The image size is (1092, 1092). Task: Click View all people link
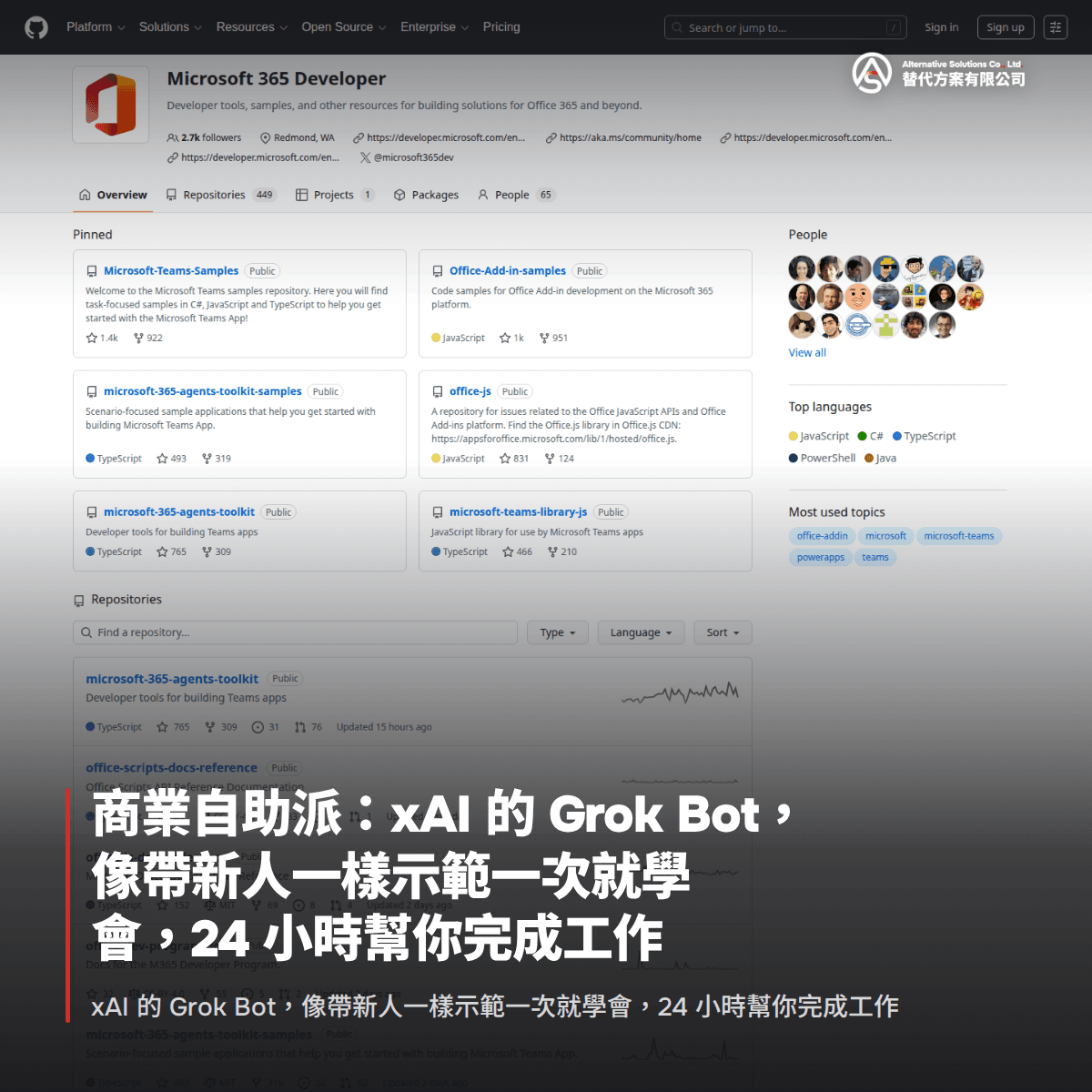tap(807, 353)
